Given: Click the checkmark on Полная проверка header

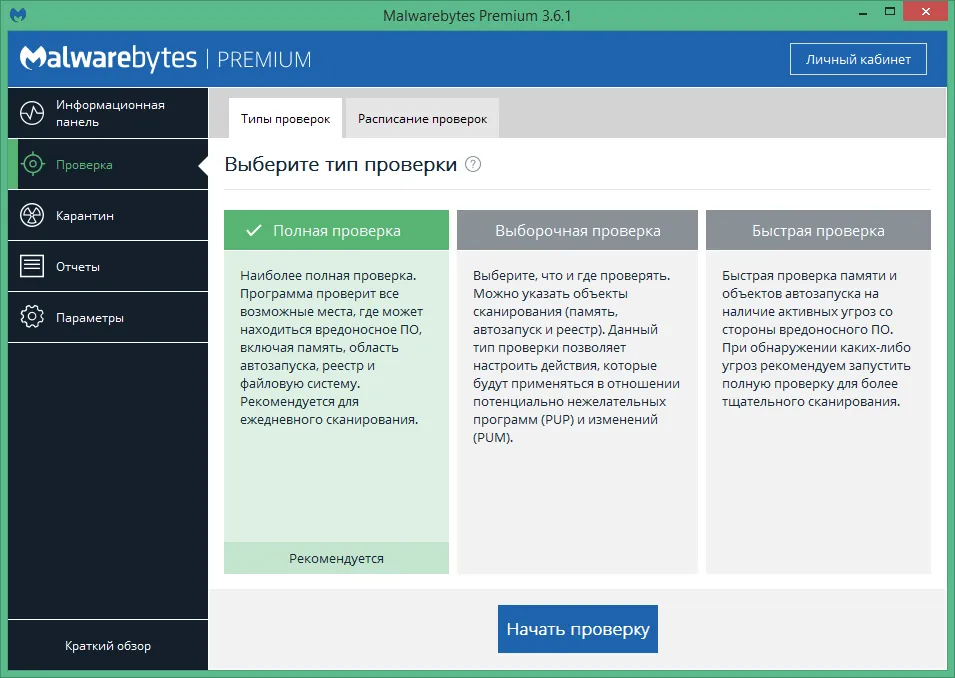Looking at the screenshot, I should [x=253, y=230].
